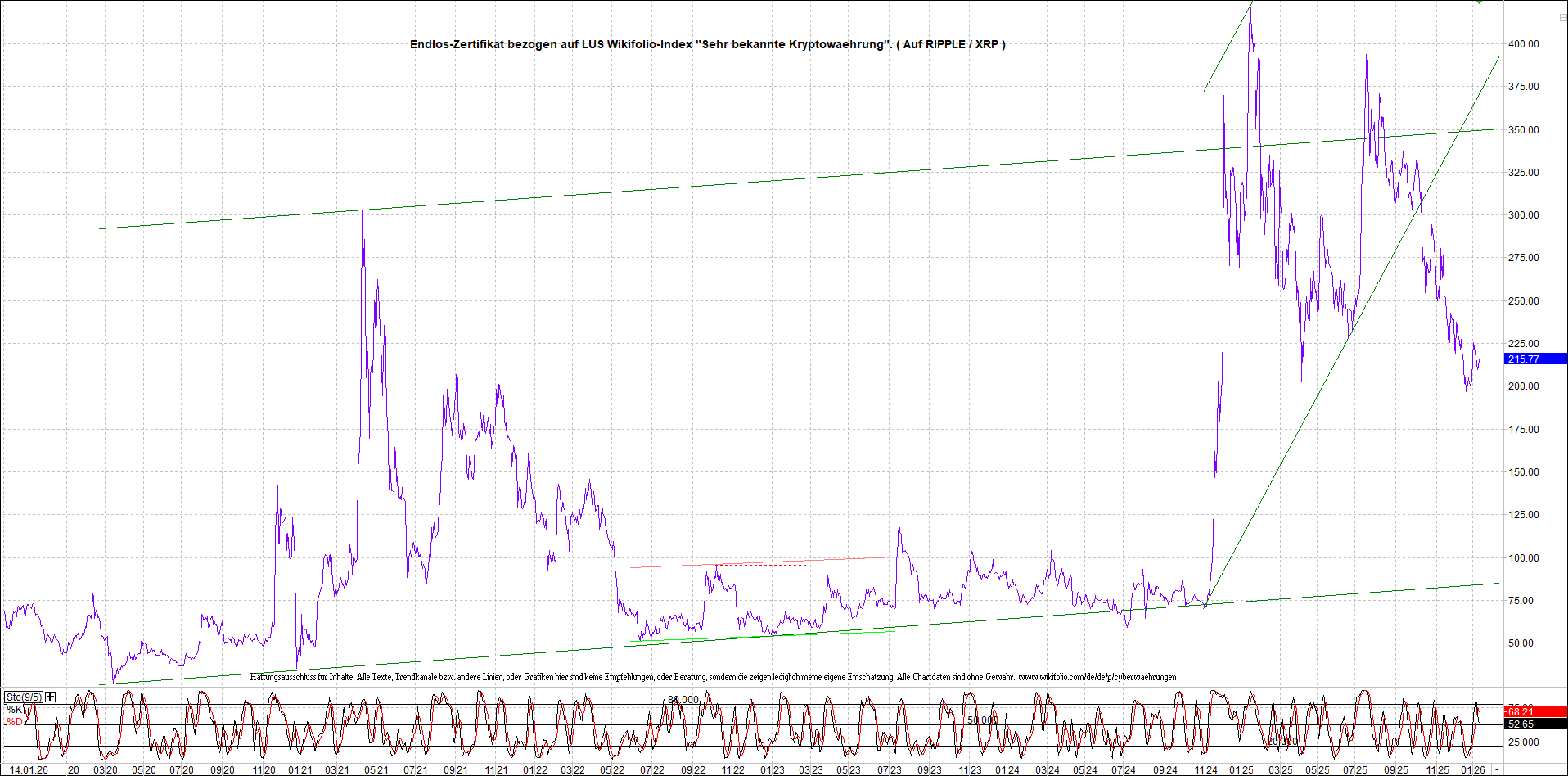Viewport: 1568px width, 776px height.
Task: Click the 80.000 stochastic level label
Action: (x=683, y=700)
